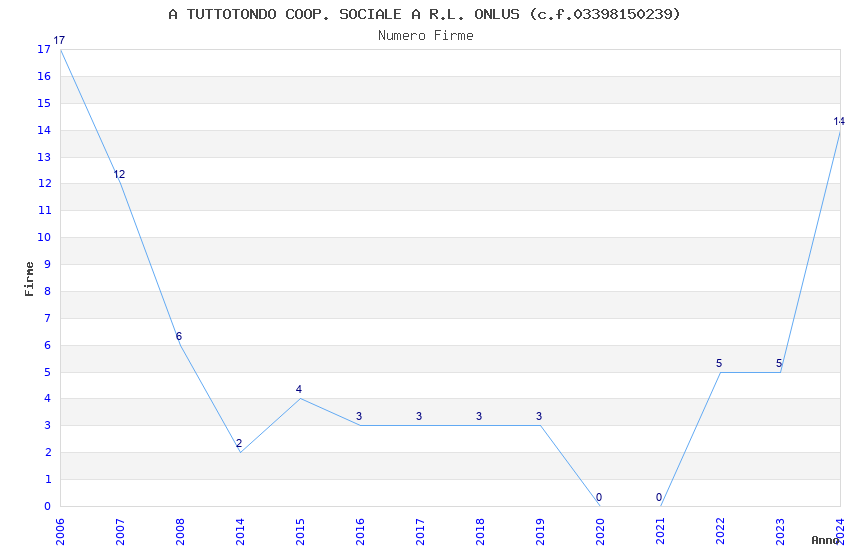The width and height of the screenshot is (850, 550).
Task: Select y-axis tick label 5
Action: [x=48, y=372]
